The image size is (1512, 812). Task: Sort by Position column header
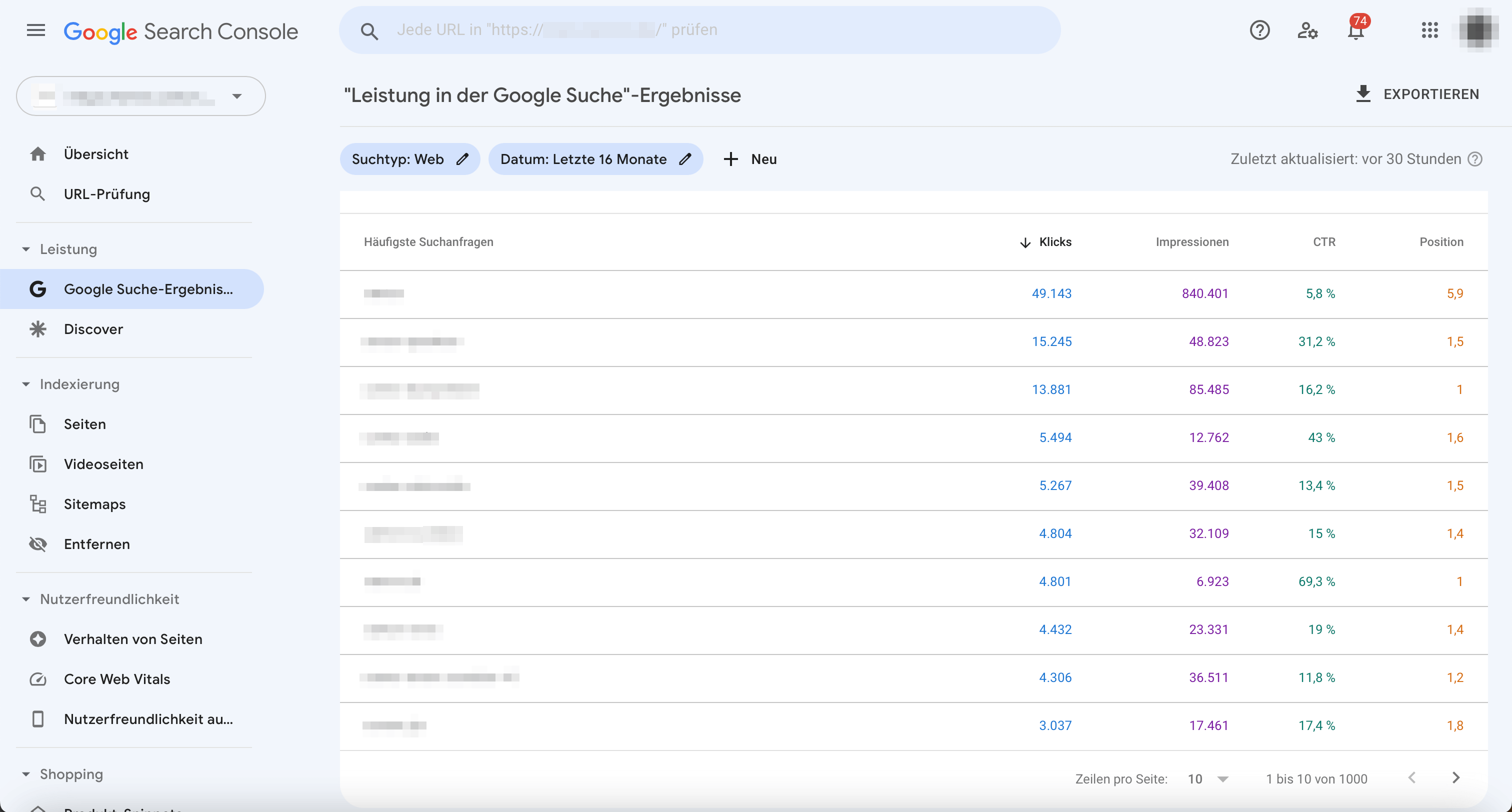pyautogui.click(x=1441, y=242)
